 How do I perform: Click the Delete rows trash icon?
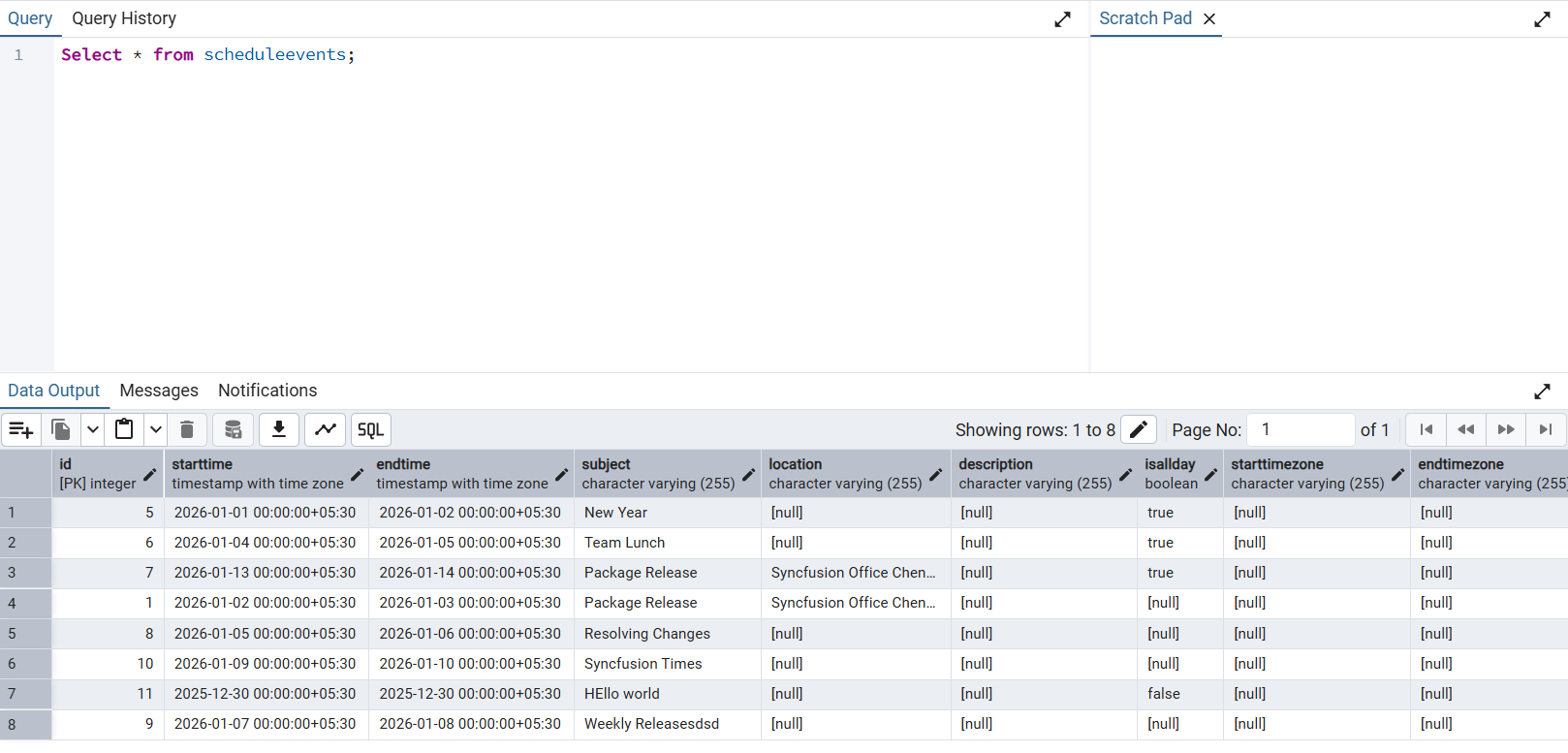click(187, 429)
